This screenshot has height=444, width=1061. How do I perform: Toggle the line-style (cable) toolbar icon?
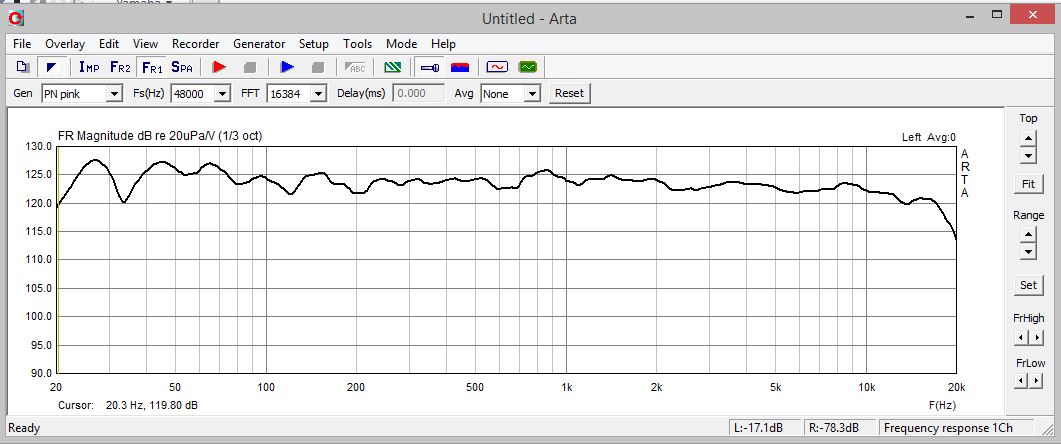(430, 67)
